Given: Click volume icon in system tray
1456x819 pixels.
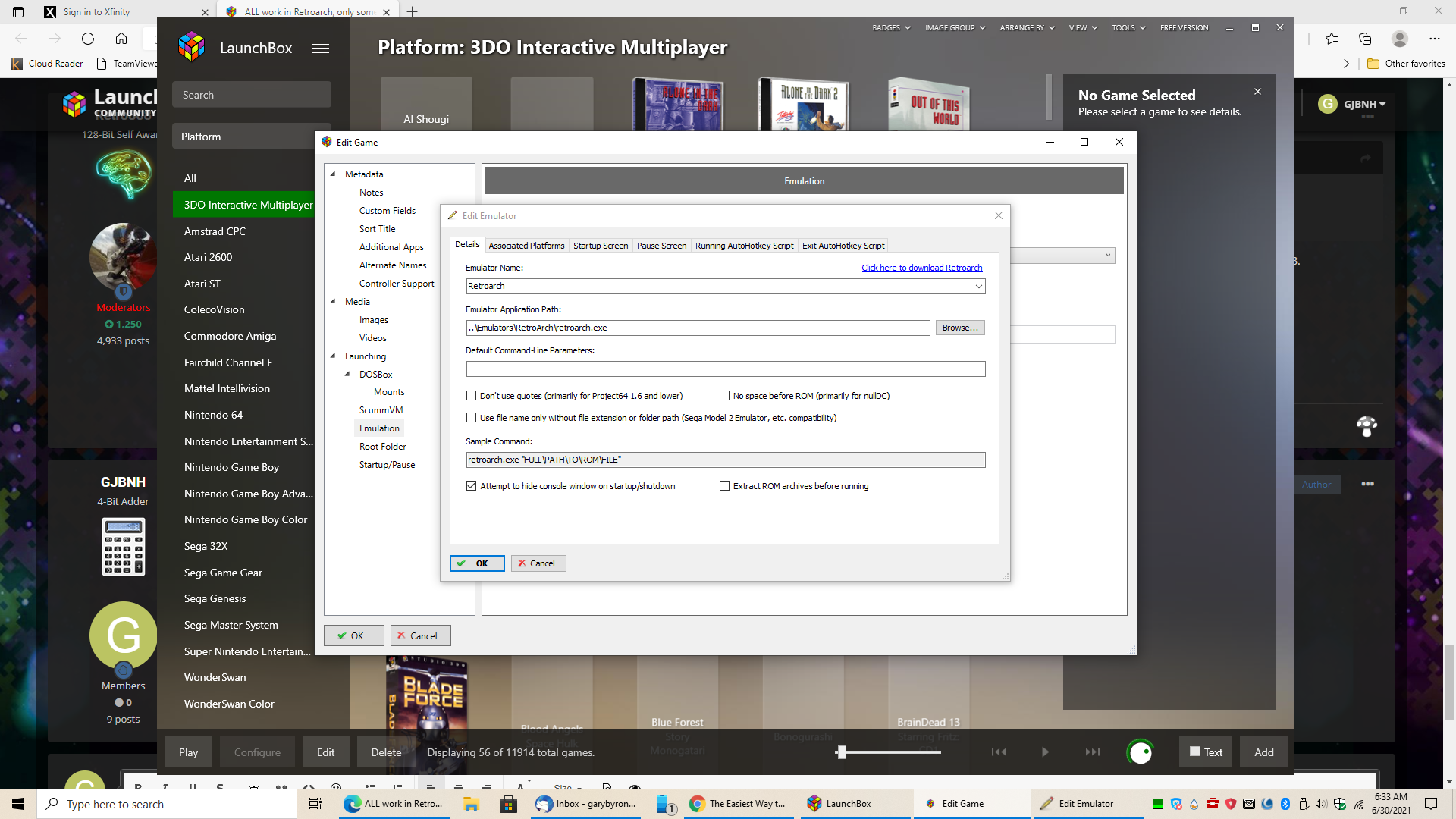Looking at the screenshot, I should coord(1320,804).
